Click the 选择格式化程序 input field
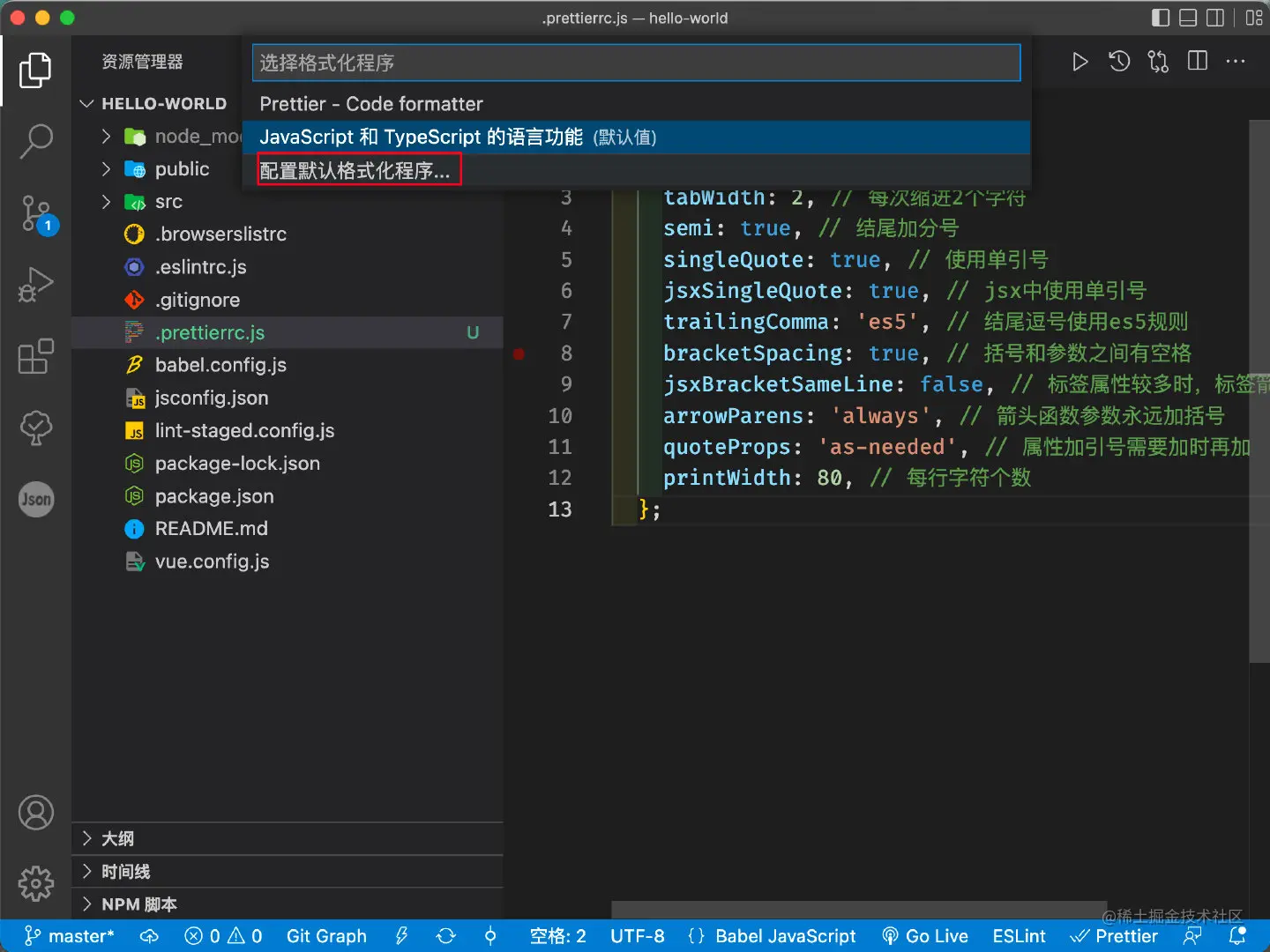The height and width of the screenshot is (952, 1270). click(636, 63)
